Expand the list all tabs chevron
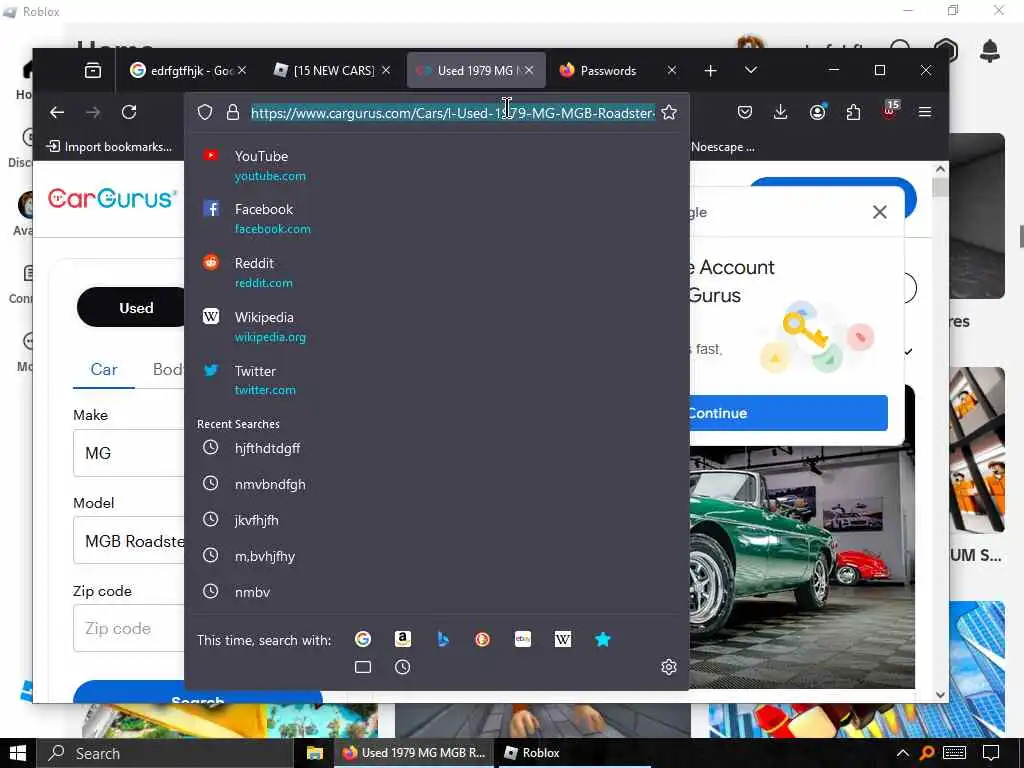Viewport: 1024px width, 768px height. [x=751, y=70]
